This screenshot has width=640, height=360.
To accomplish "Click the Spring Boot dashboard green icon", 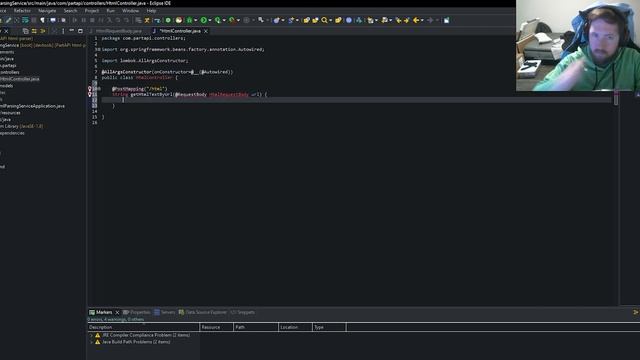I will click(168, 20).
